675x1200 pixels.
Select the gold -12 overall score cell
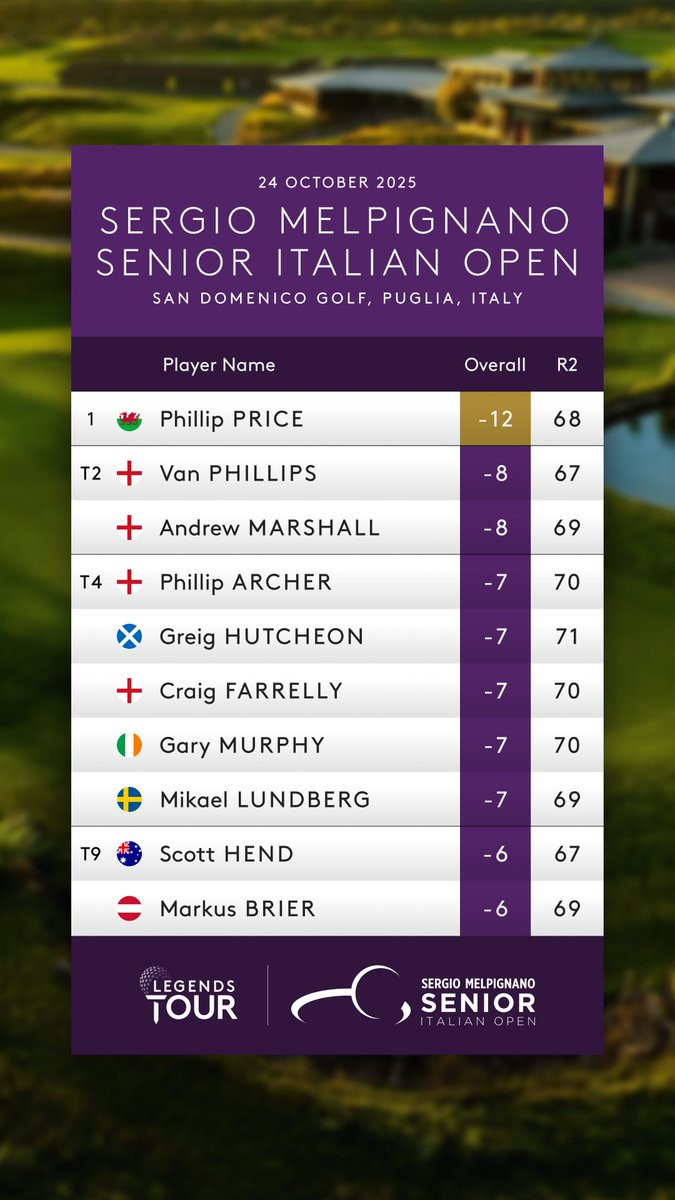click(495, 419)
